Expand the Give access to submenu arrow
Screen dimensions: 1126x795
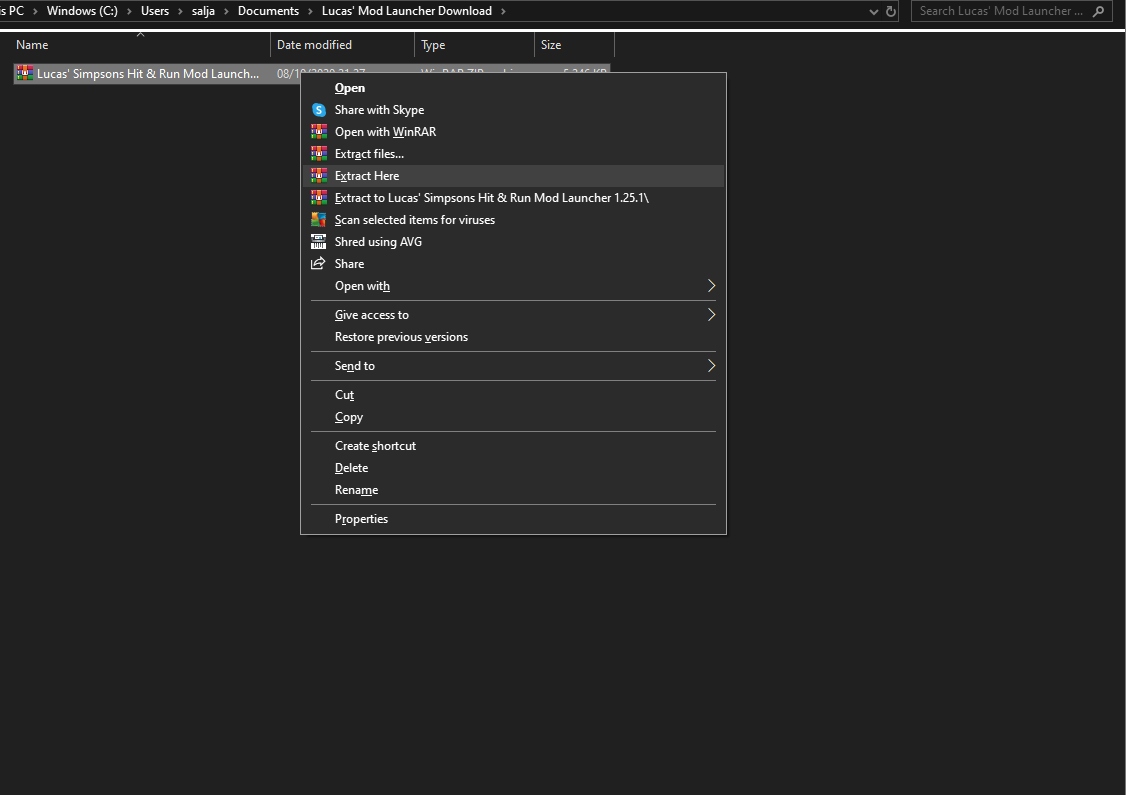pos(711,315)
